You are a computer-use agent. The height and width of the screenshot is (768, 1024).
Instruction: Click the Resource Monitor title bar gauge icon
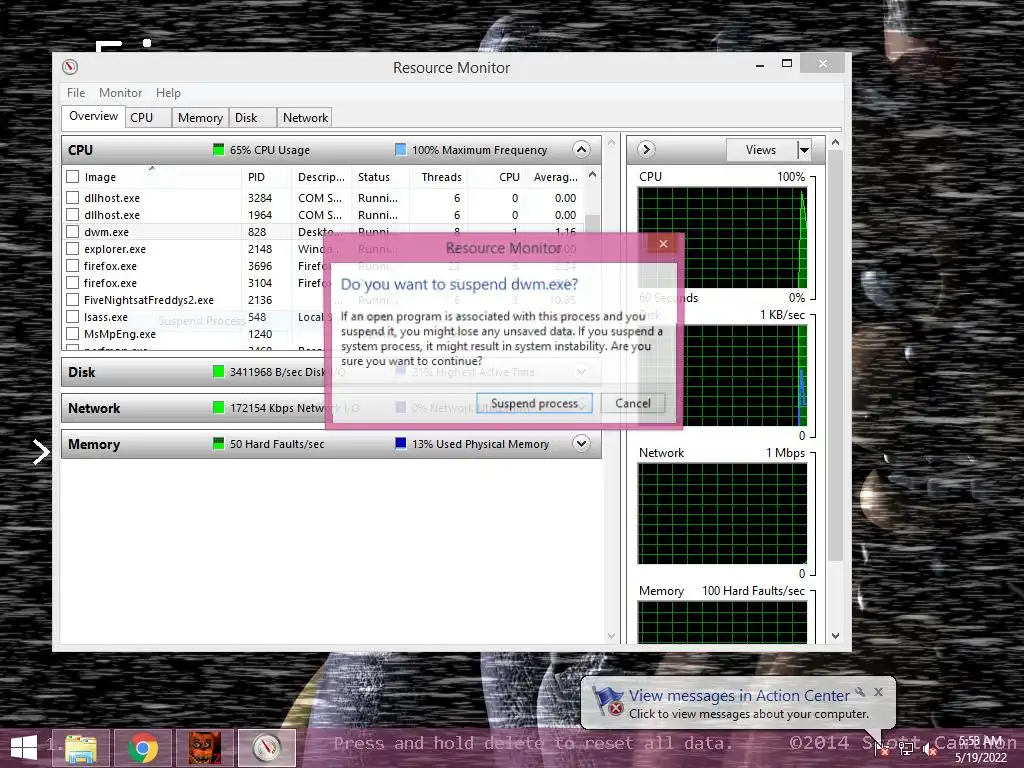pyautogui.click(x=70, y=67)
